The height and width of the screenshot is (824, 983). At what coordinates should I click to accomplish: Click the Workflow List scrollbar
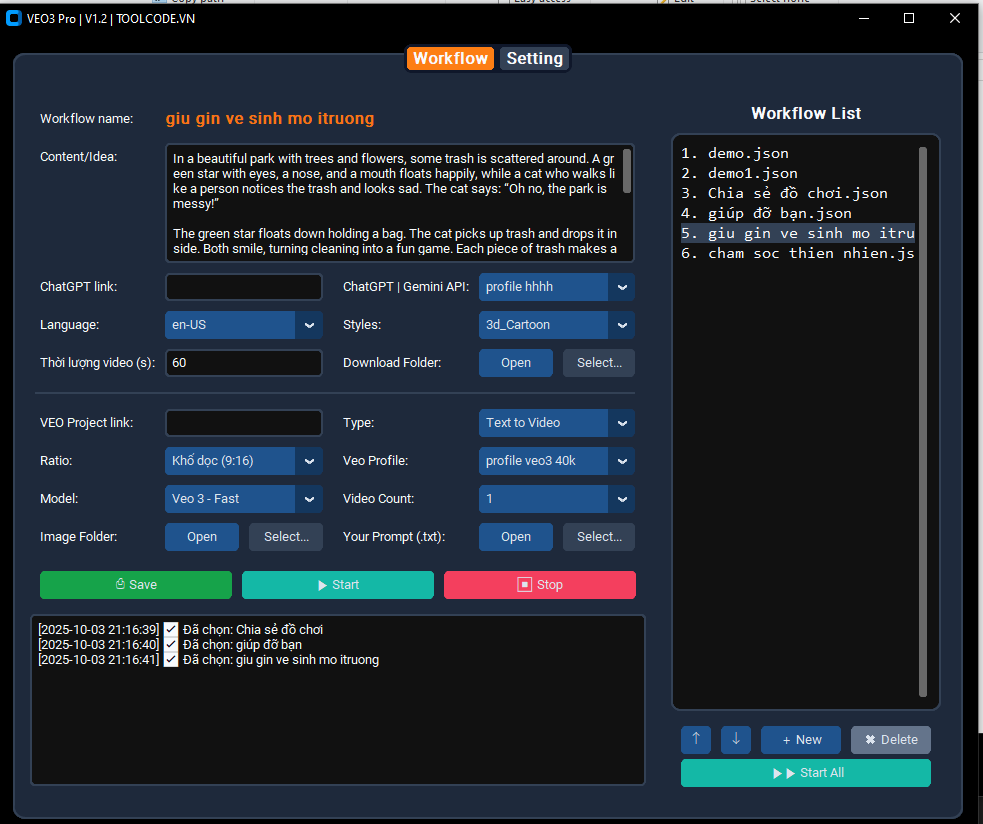[923, 421]
